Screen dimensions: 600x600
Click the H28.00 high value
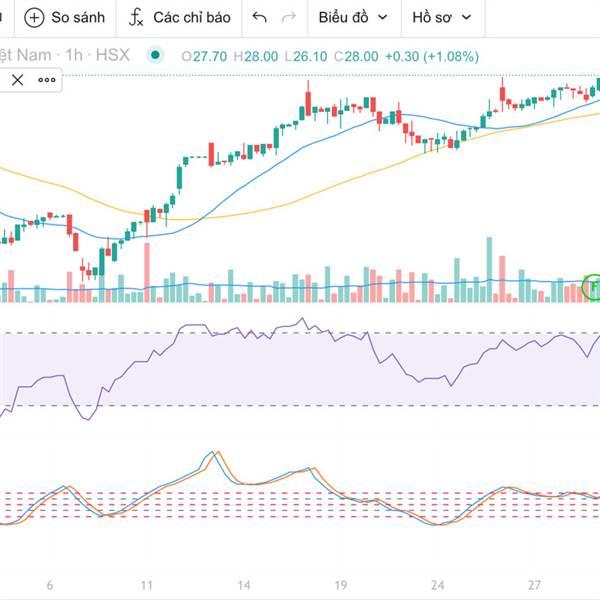pos(256,57)
